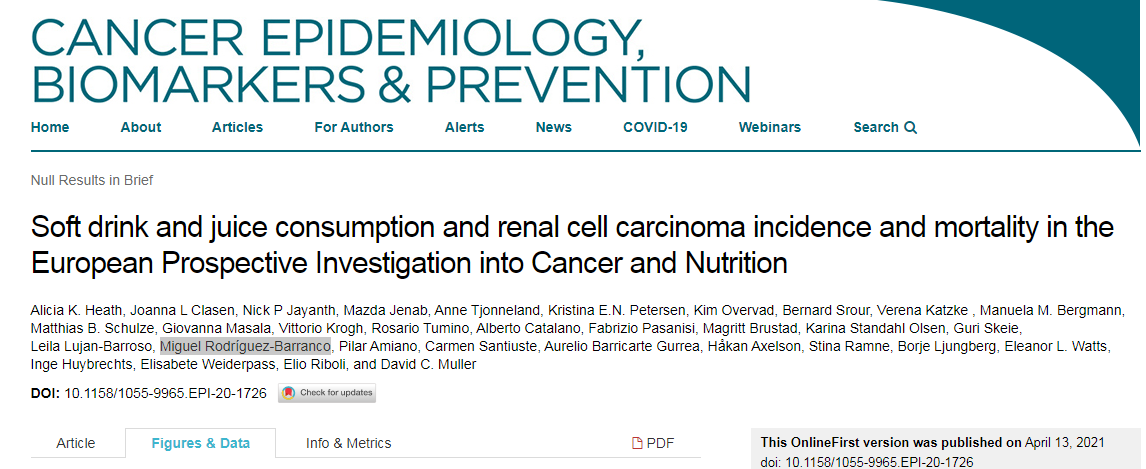1146x469 pixels.
Task: Click the PDF document icon
Action: click(x=637, y=443)
